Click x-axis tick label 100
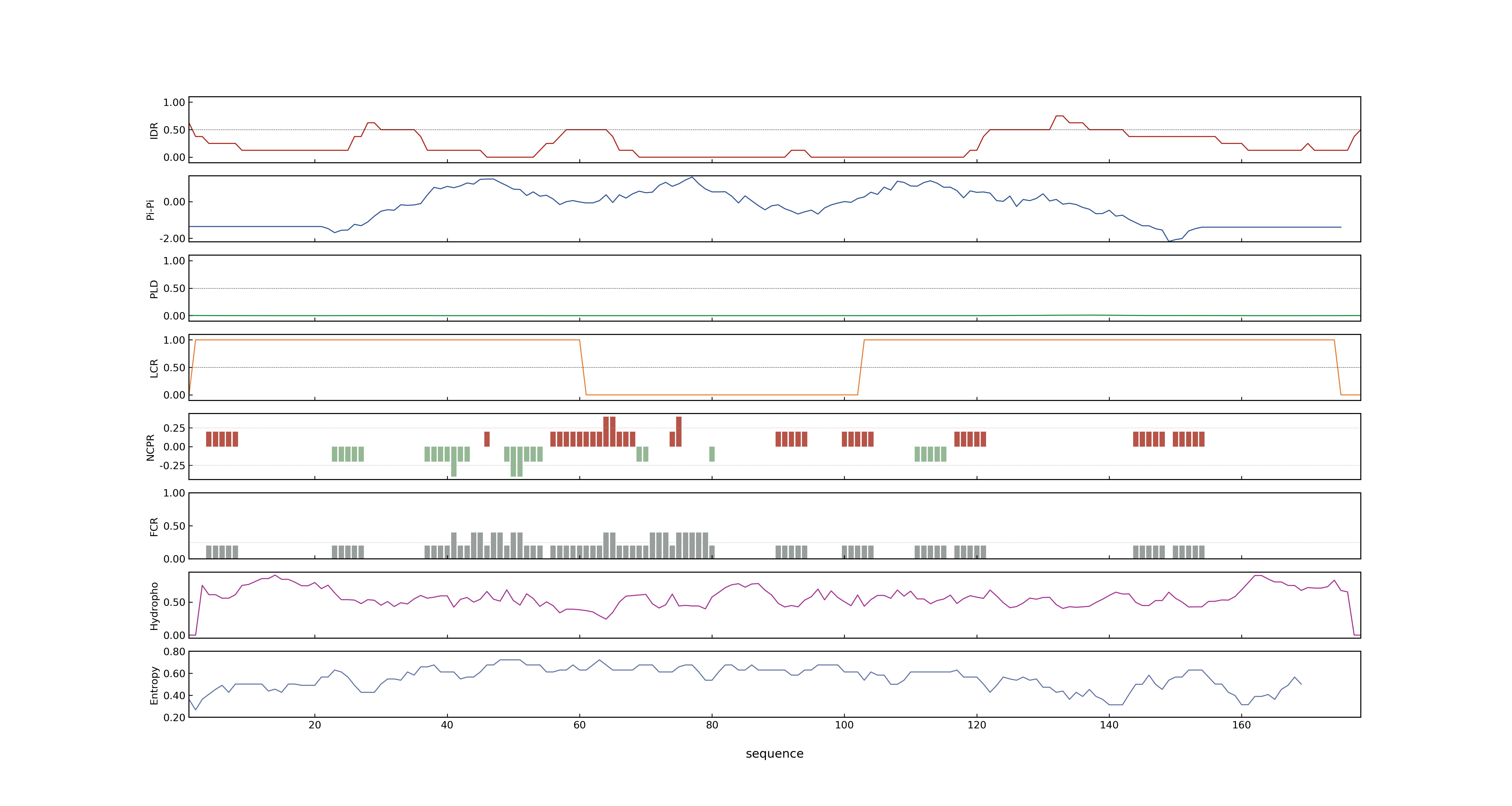 pyautogui.click(x=844, y=725)
